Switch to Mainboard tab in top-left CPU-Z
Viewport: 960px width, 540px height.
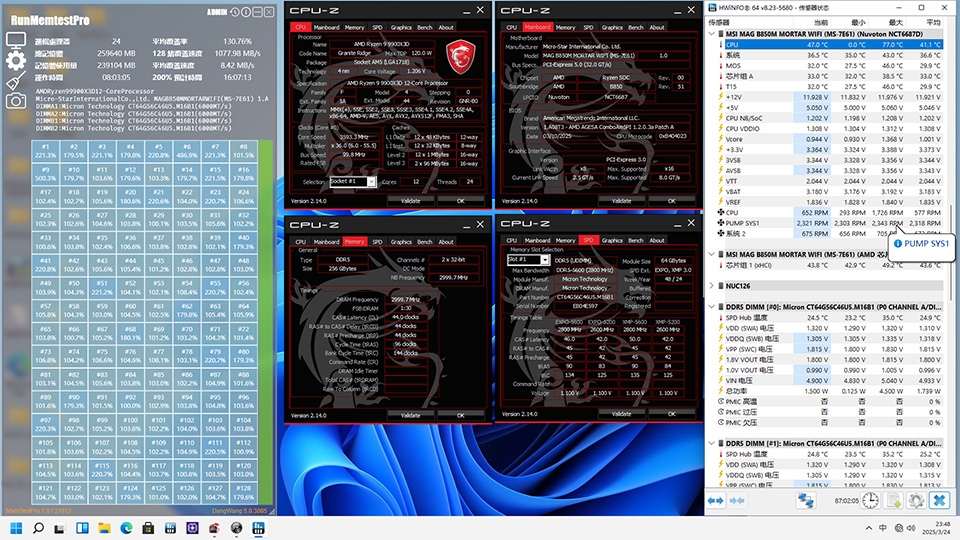pyautogui.click(x=326, y=28)
